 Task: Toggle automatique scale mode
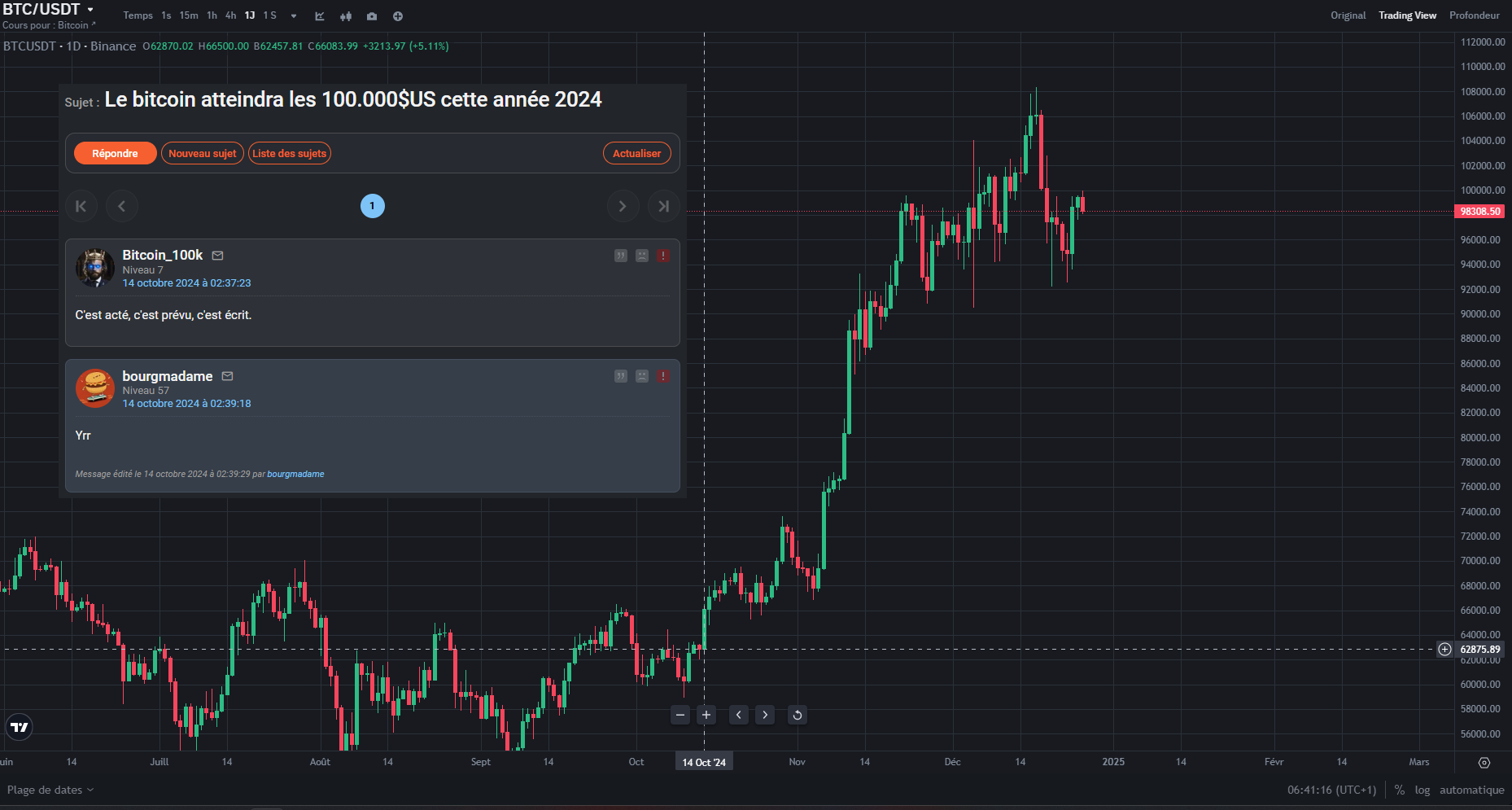coord(1471,790)
